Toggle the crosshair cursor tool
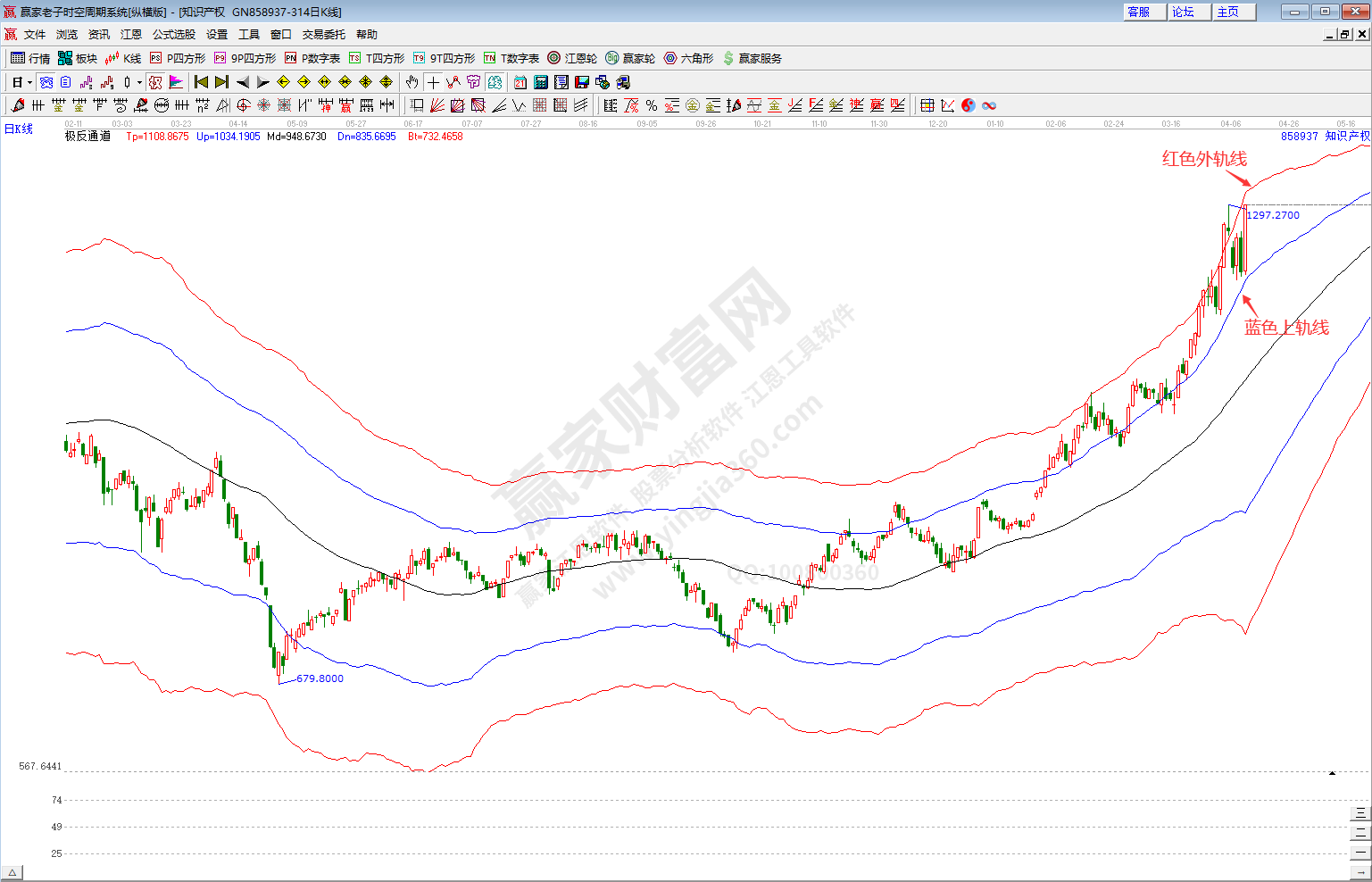The width and height of the screenshot is (1372, 882). 433,82
